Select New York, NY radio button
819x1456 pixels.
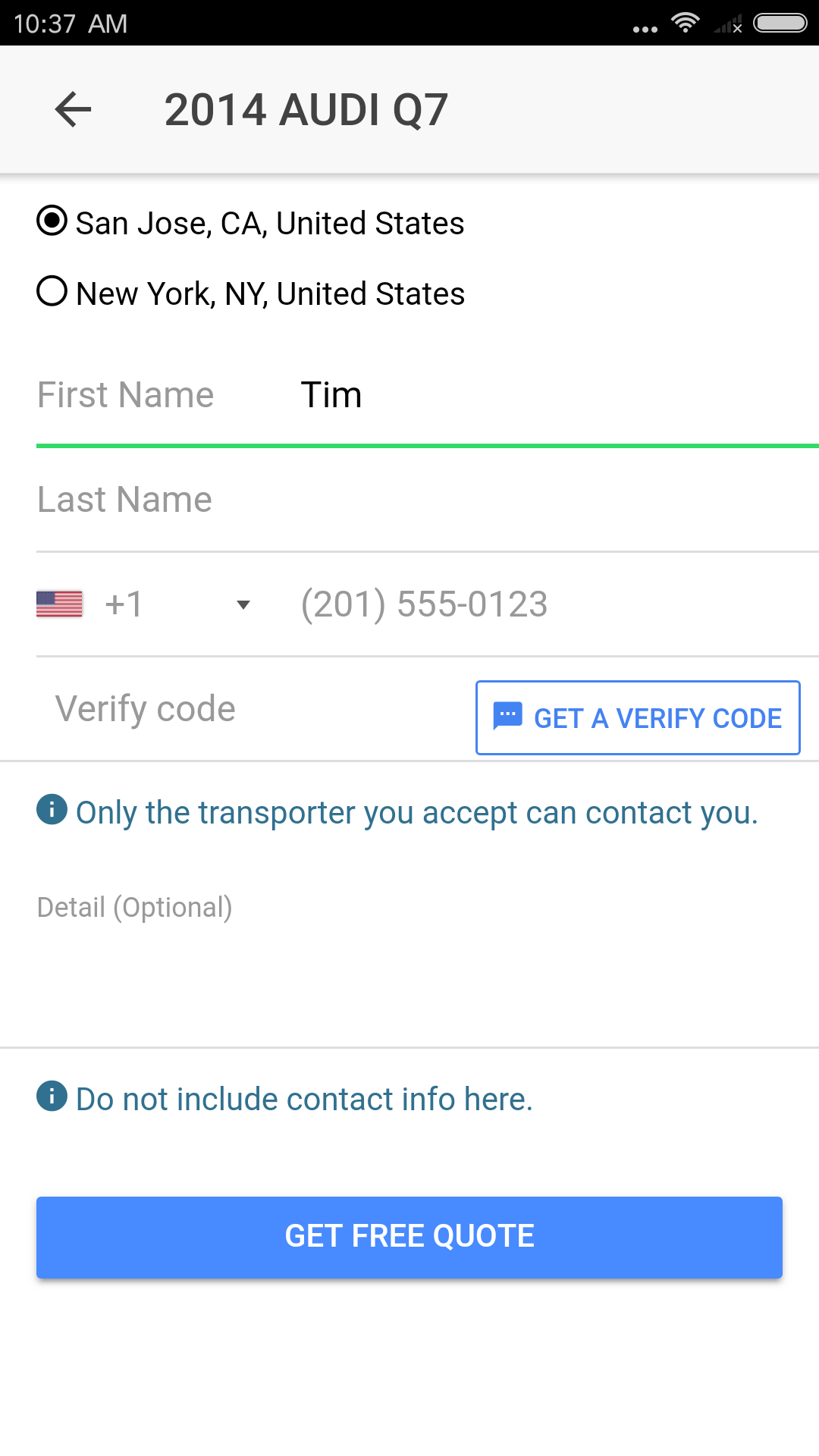pyautogui.click(x=52, y=291)
